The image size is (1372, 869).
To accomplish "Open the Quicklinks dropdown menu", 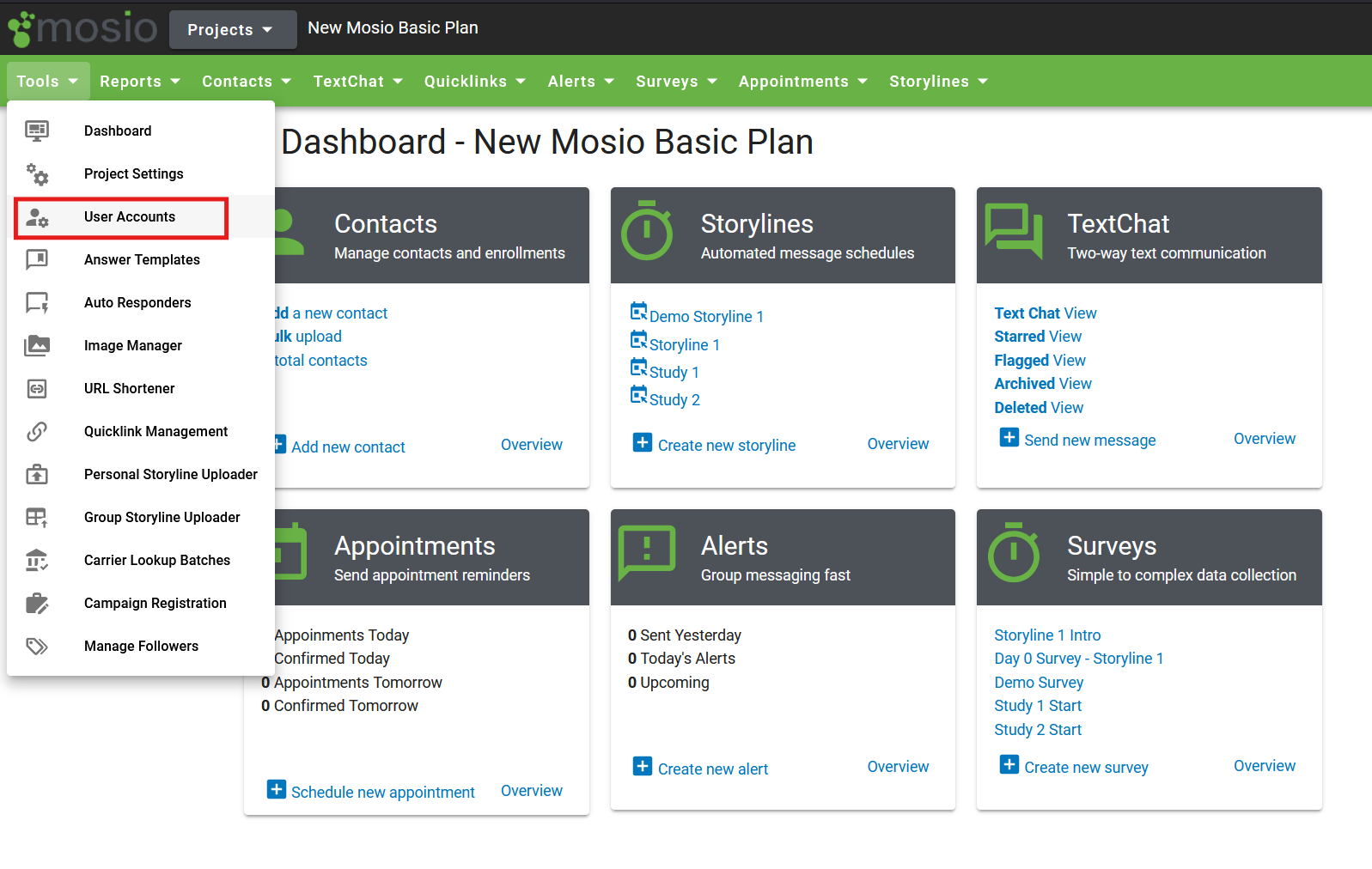I will click(475, 82).
